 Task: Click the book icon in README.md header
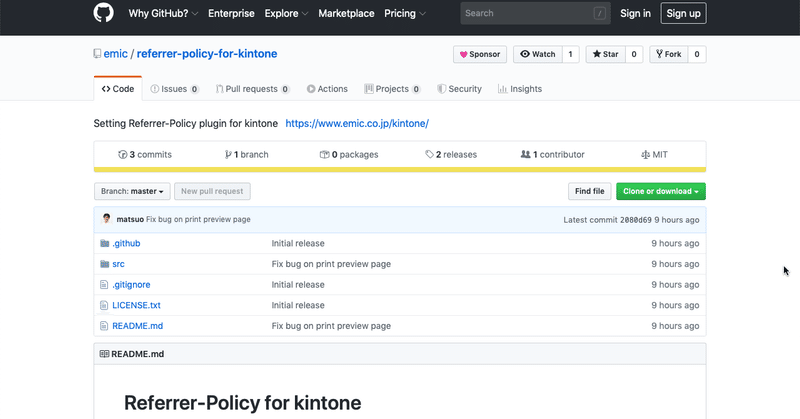click(104, 354)
